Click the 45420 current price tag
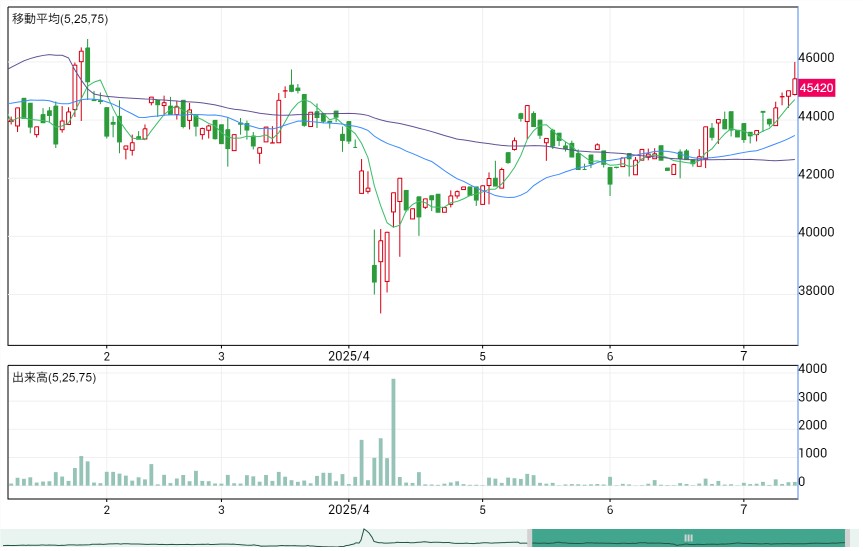863x551 pixels. point(817,88)
